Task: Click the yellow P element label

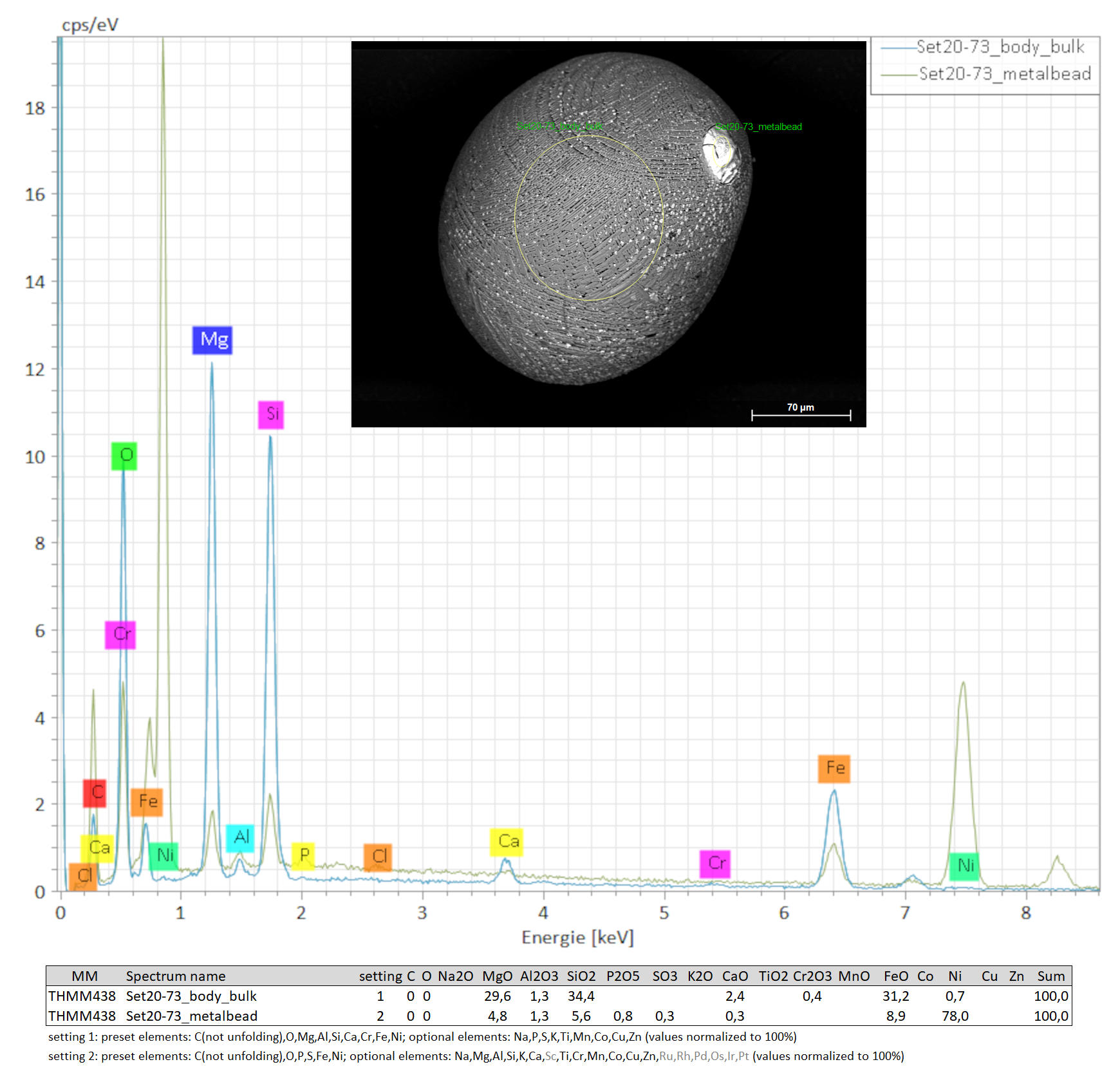Action: point(303,855)
